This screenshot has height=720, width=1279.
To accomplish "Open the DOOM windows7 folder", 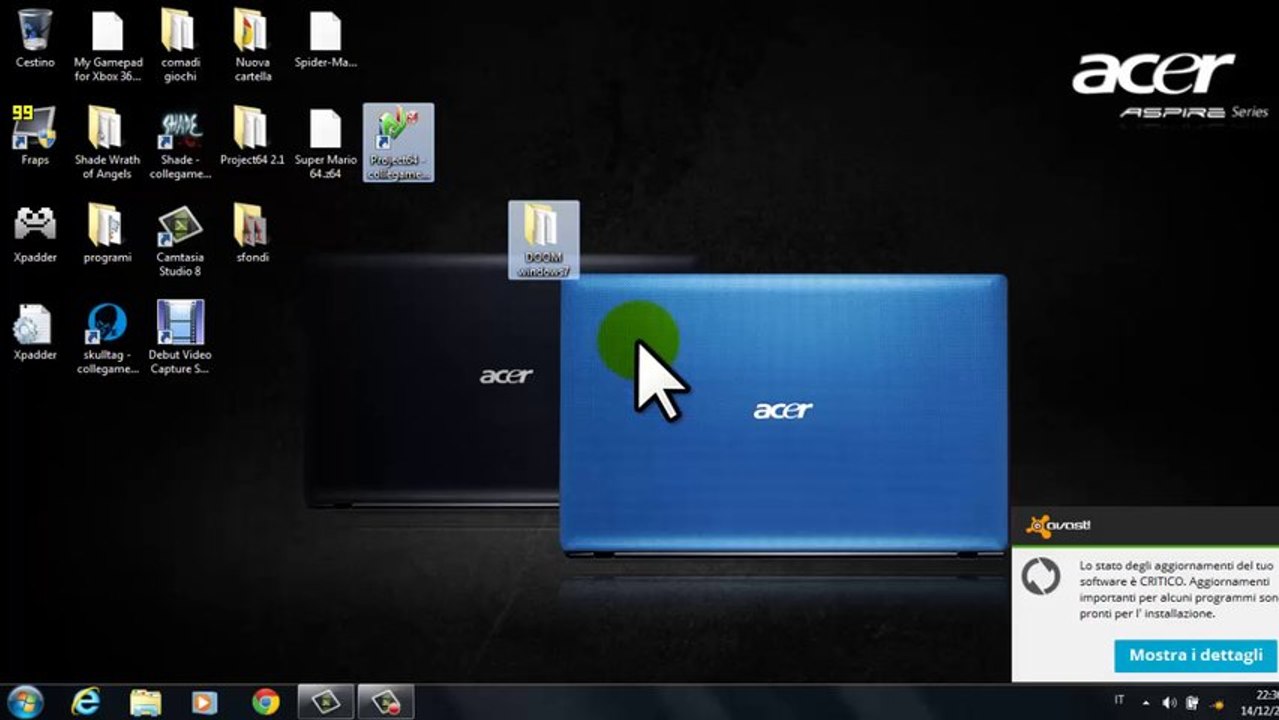I will tap(543, 240).
